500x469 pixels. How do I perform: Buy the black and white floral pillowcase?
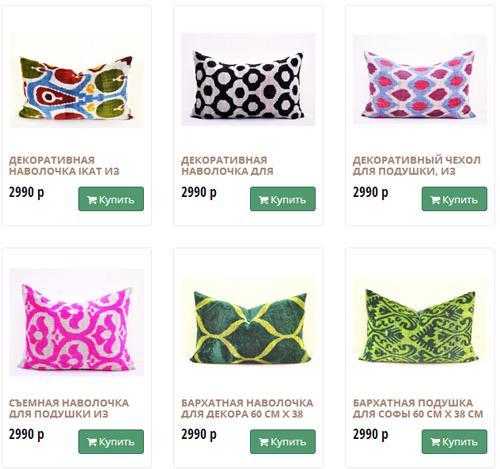point(283,199)
